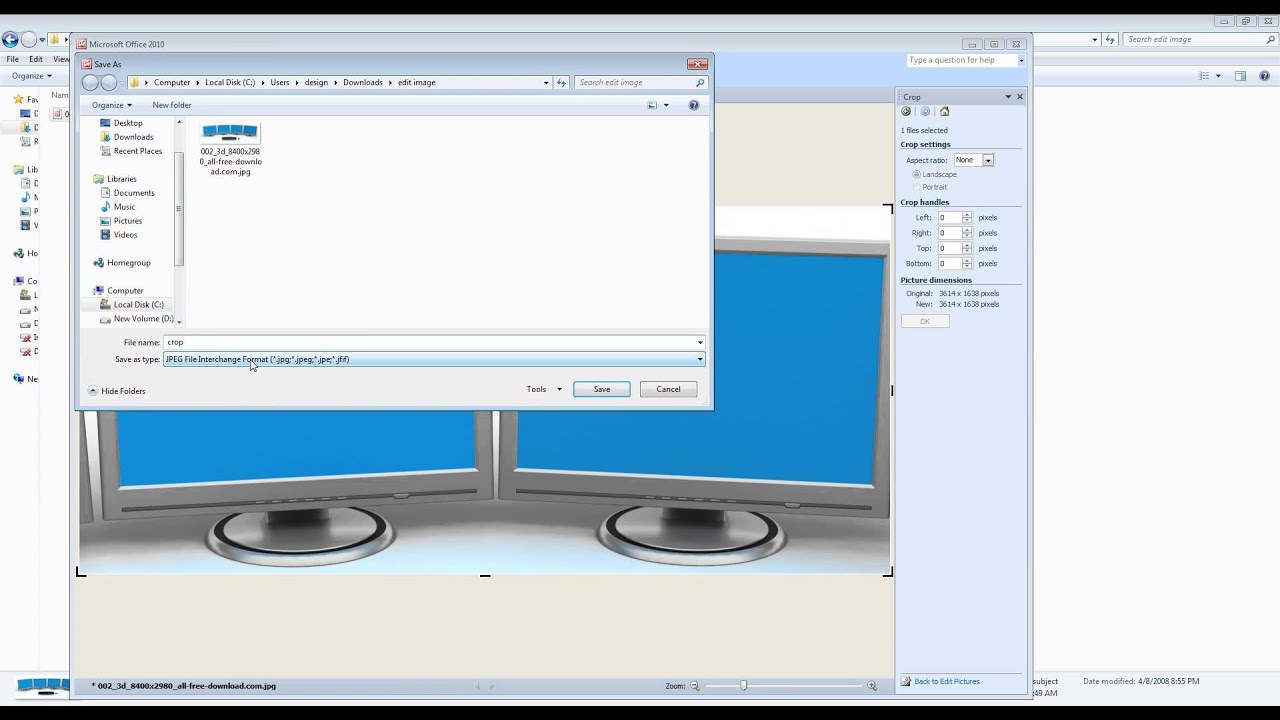Expand the address bar path dropdown

tap(546, 83)
